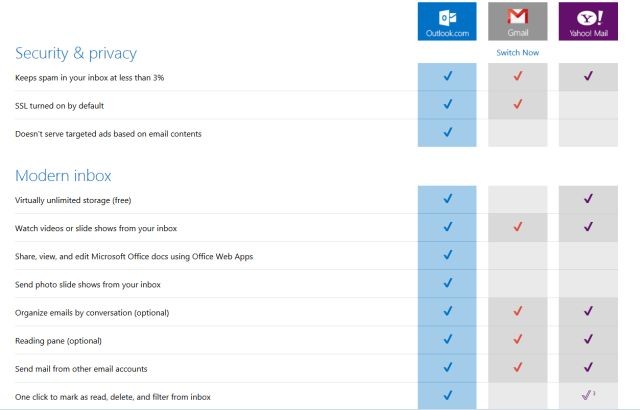
Task: Click Yahoo checkmark for virtually unlimited storage
Action: pos(587,199)
